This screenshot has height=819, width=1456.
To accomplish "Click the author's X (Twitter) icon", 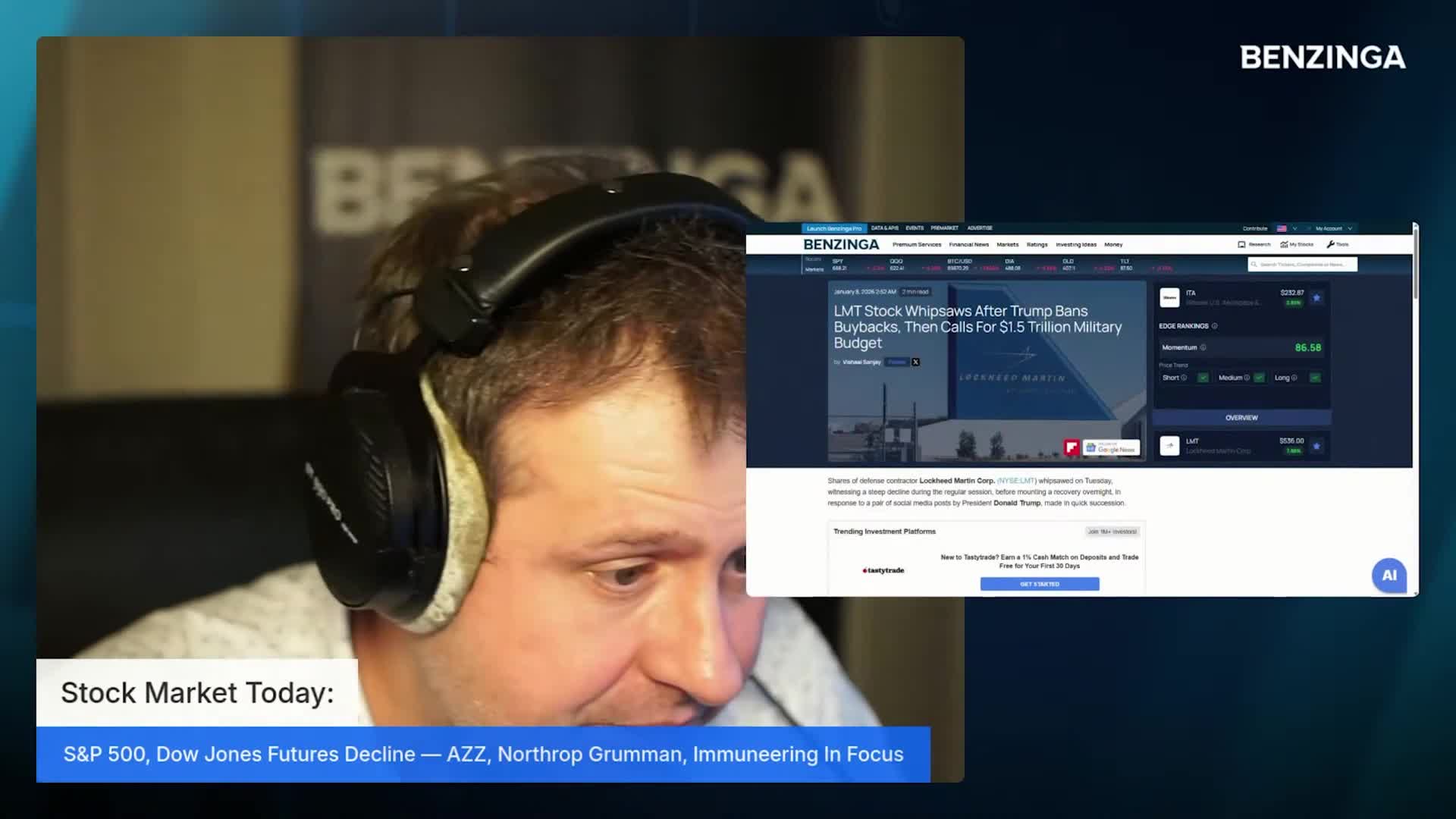I will tap(915, 362).
